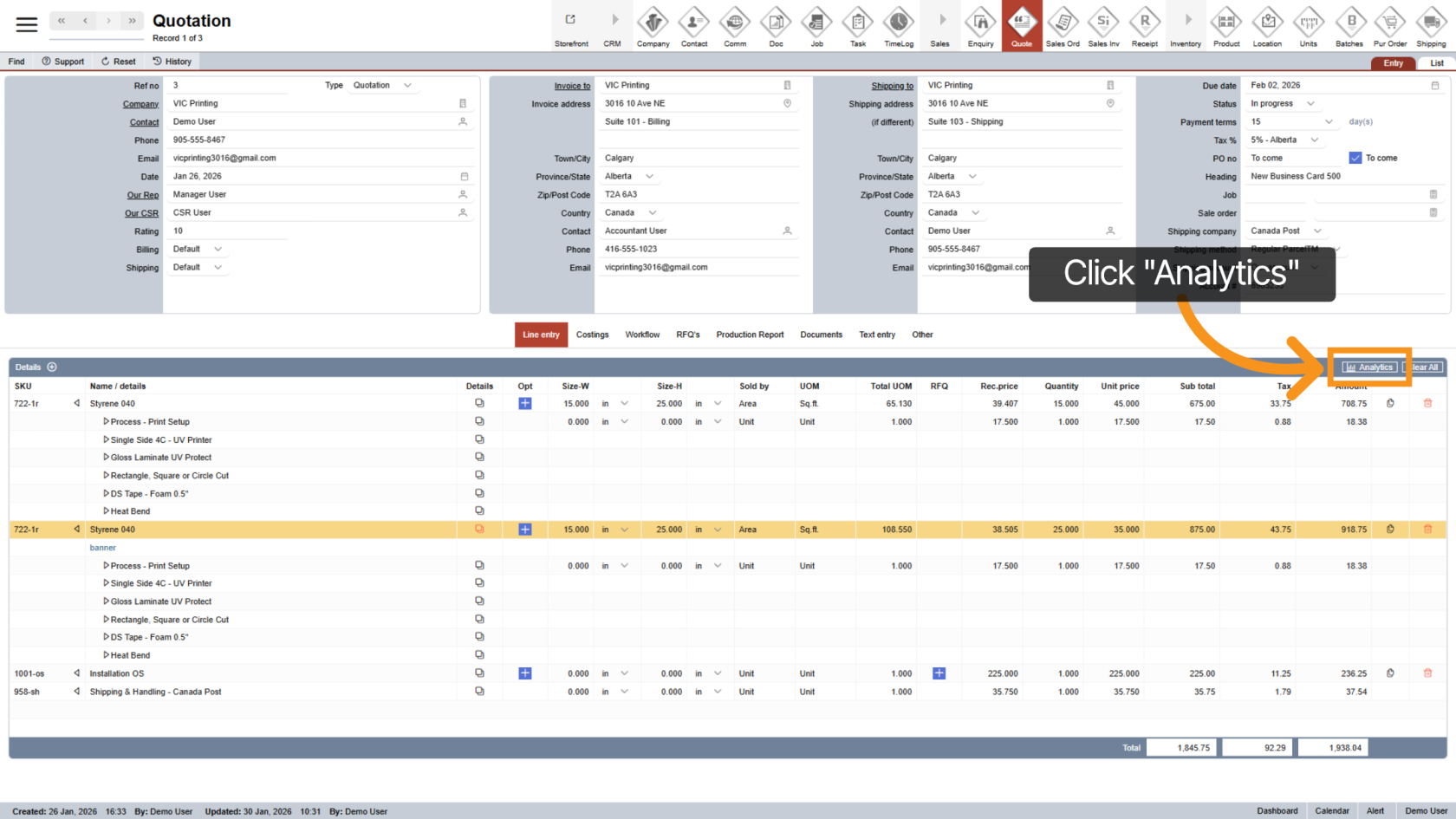Click the Heading input field
Viewport: 1456px width, 819px height.
1342,177
